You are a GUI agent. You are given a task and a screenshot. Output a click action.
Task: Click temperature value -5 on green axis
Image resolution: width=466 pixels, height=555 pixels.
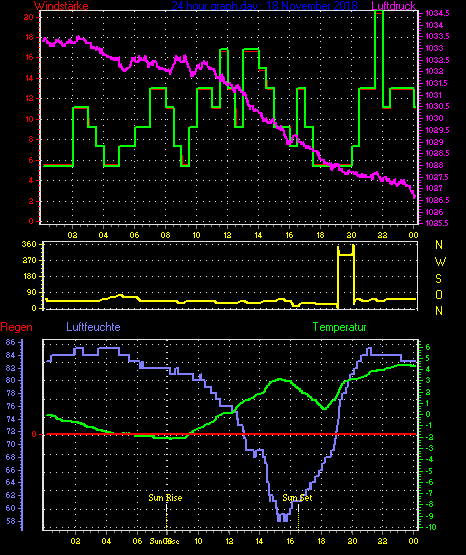click(x=428, y=471)
